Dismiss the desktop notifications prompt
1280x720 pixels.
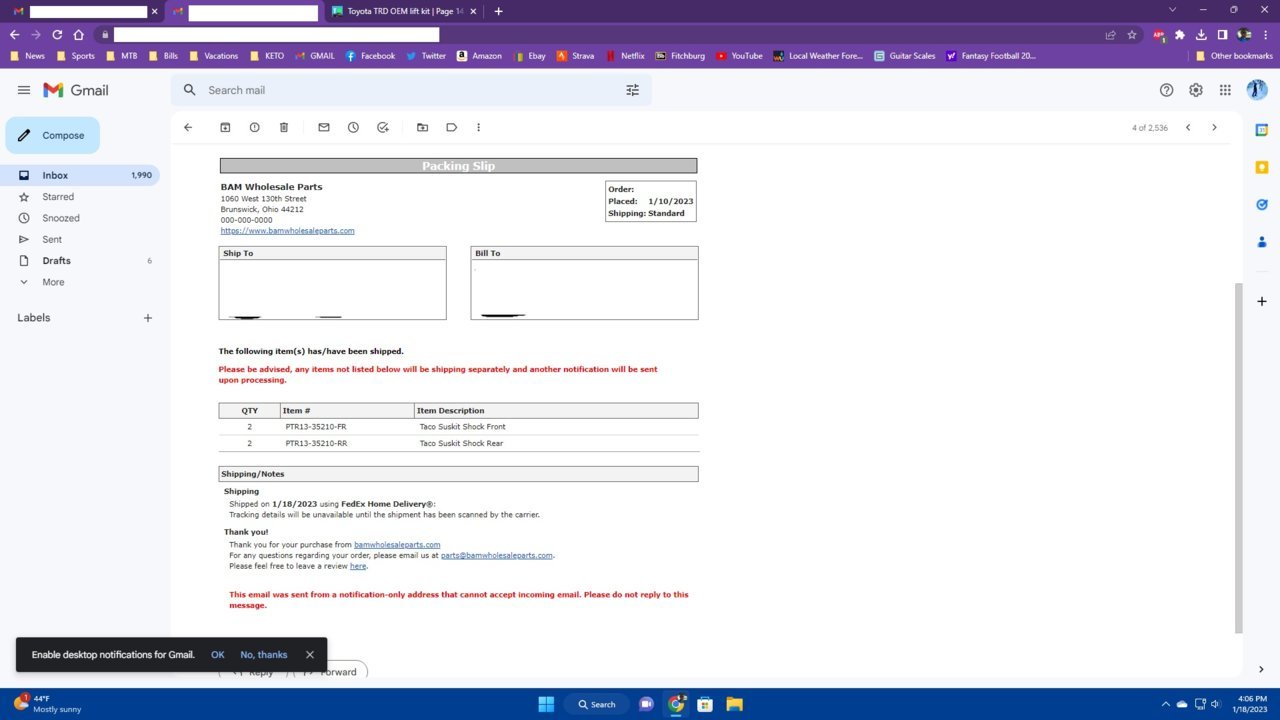[x=310, y=655]
